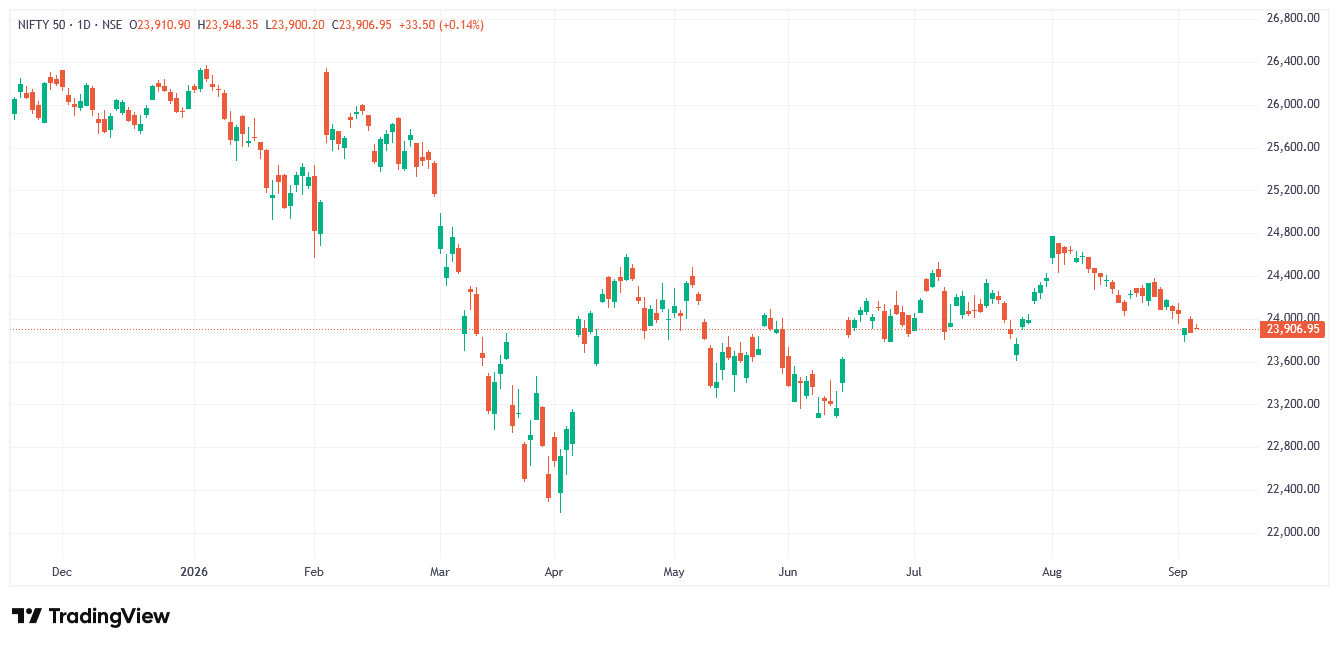Click the C23,906.95 close value in legend

click(x=361, y=25)
